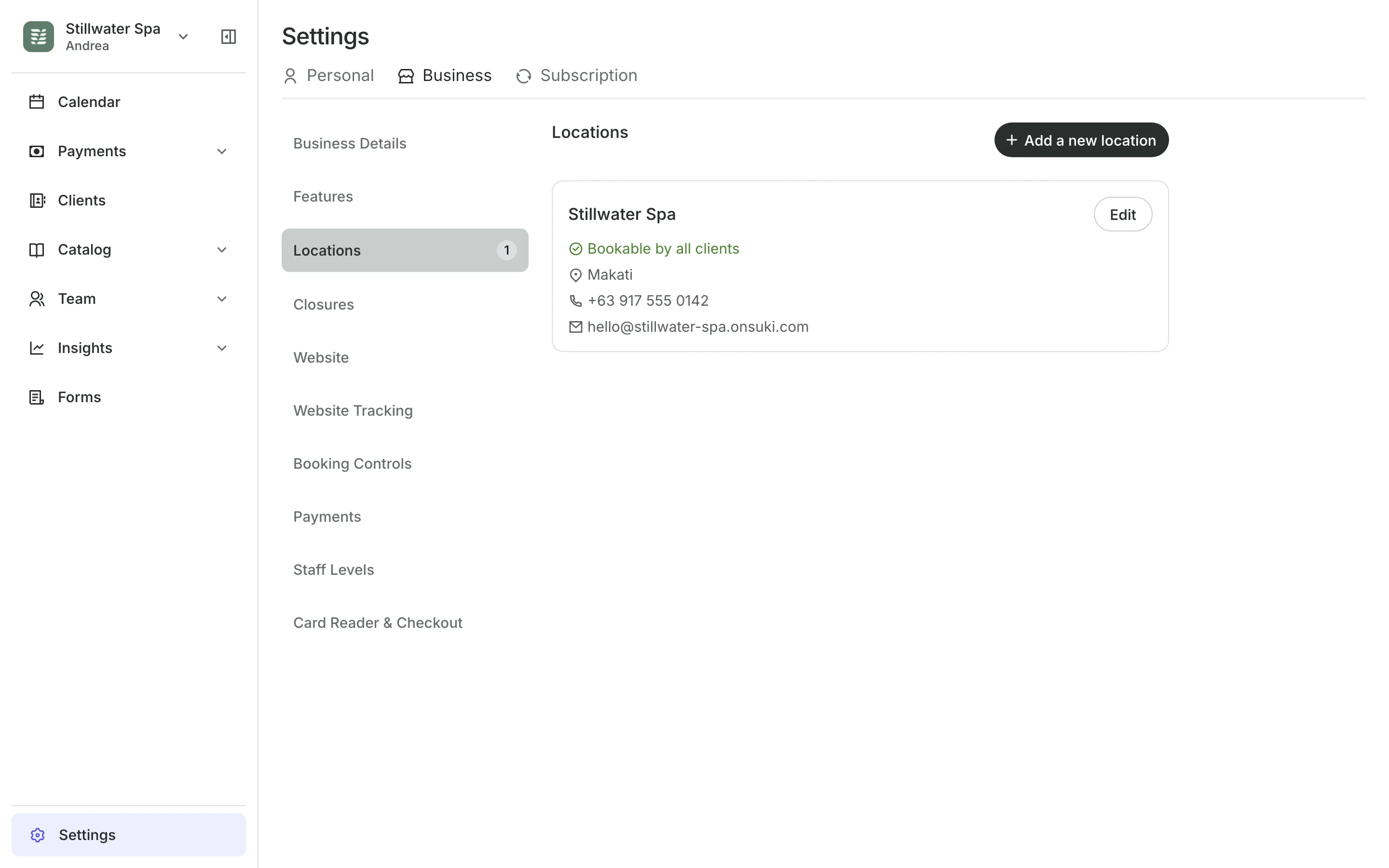Switch to the Subscription settings tab
1389x868 pixels.
pyautogui.click(x=576, y=76)
